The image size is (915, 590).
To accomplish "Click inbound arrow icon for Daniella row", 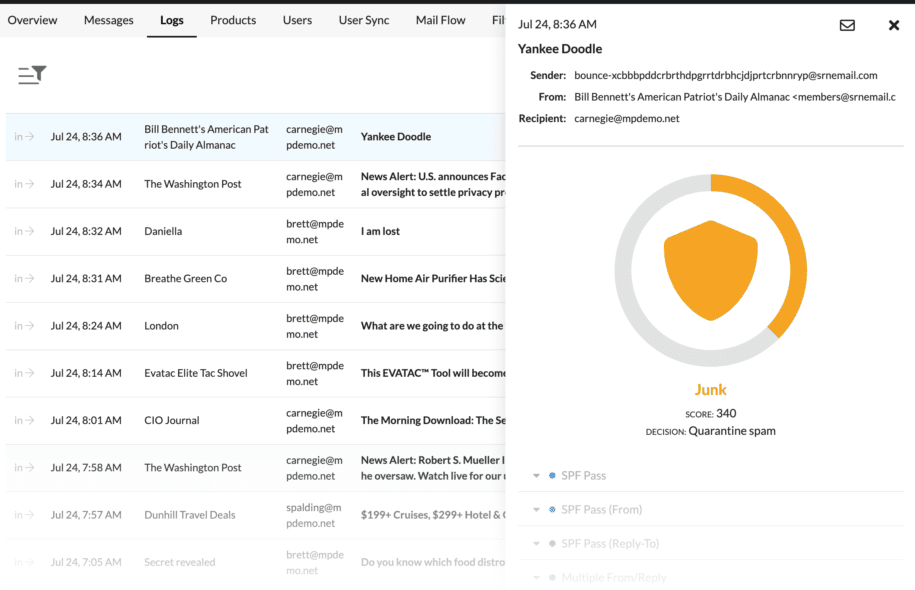I will click(24, 231).
